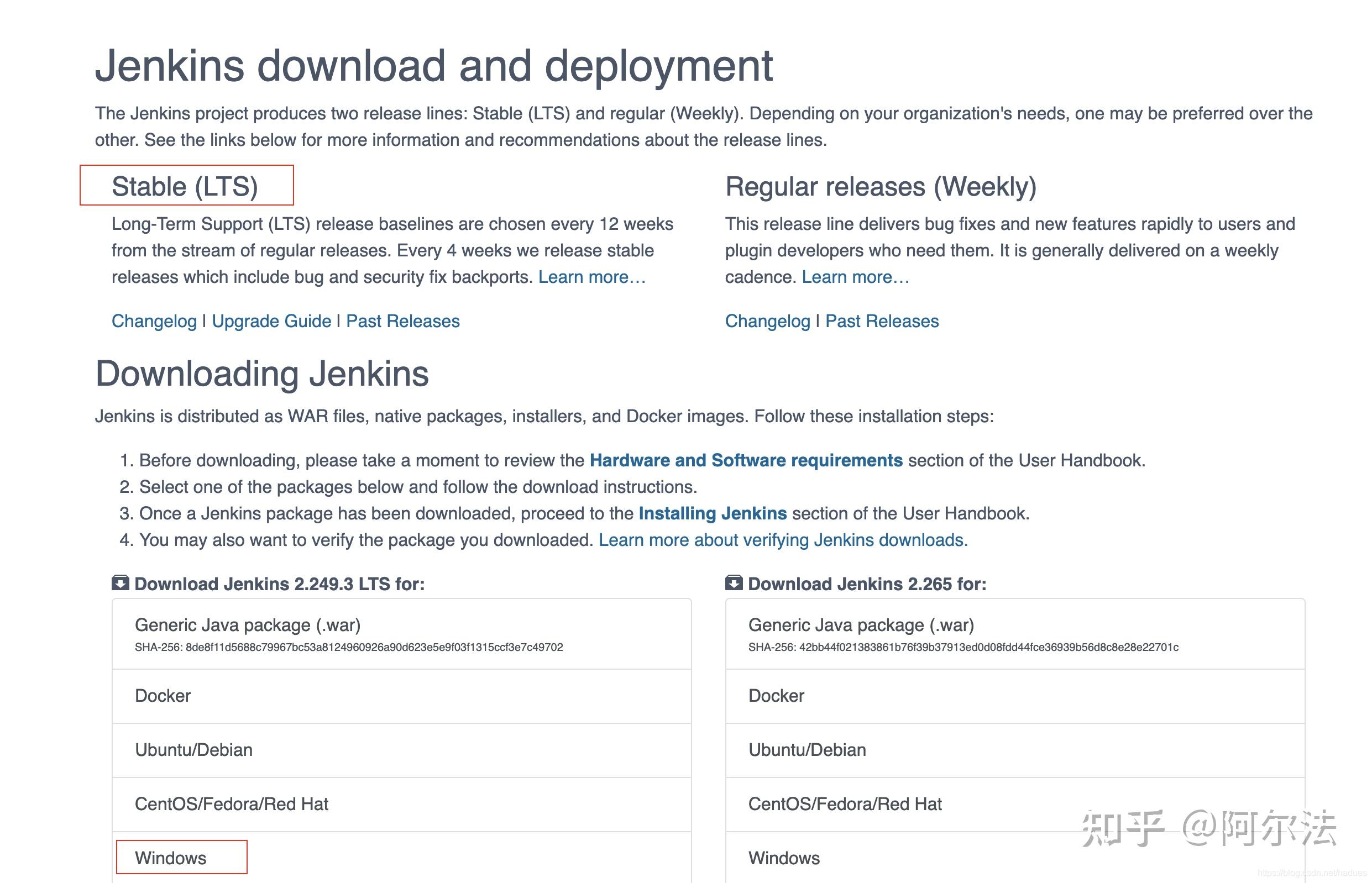
Task: Open the Installing Jenkins handbook link
Action: pos(713,513)
